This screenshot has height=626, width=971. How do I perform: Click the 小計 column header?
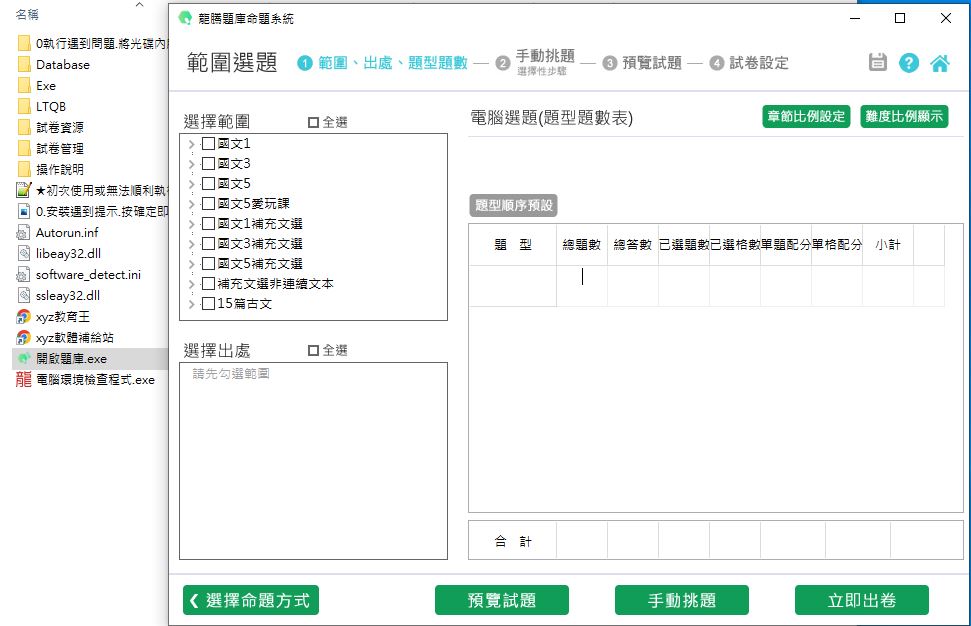pyautogui.click(x=888, y=245)
